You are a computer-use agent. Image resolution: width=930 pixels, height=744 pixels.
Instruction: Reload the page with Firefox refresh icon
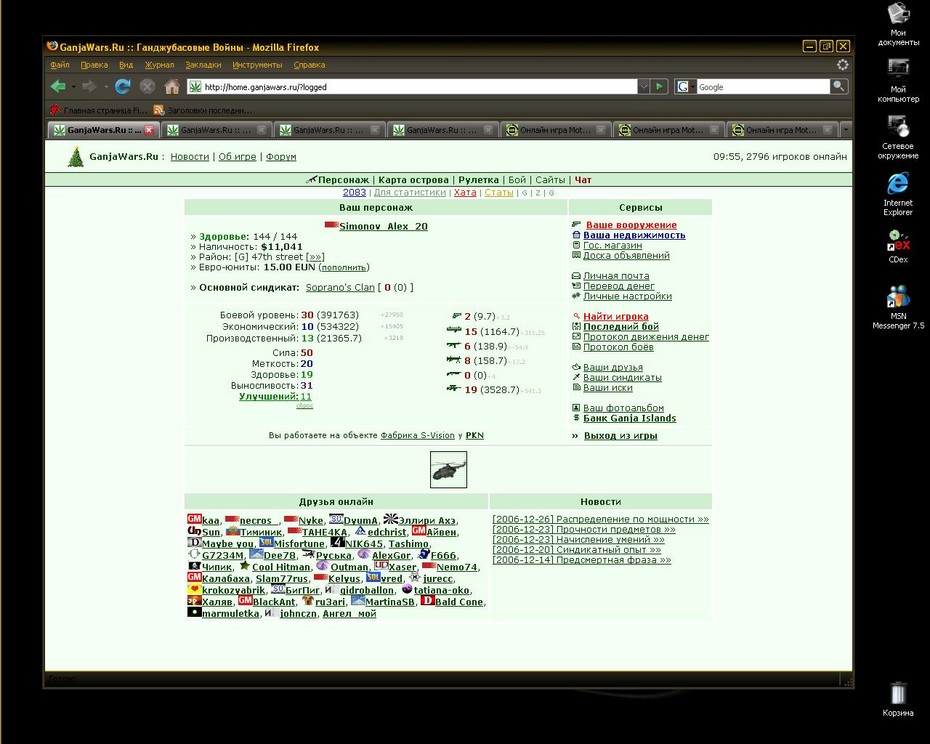123,87
